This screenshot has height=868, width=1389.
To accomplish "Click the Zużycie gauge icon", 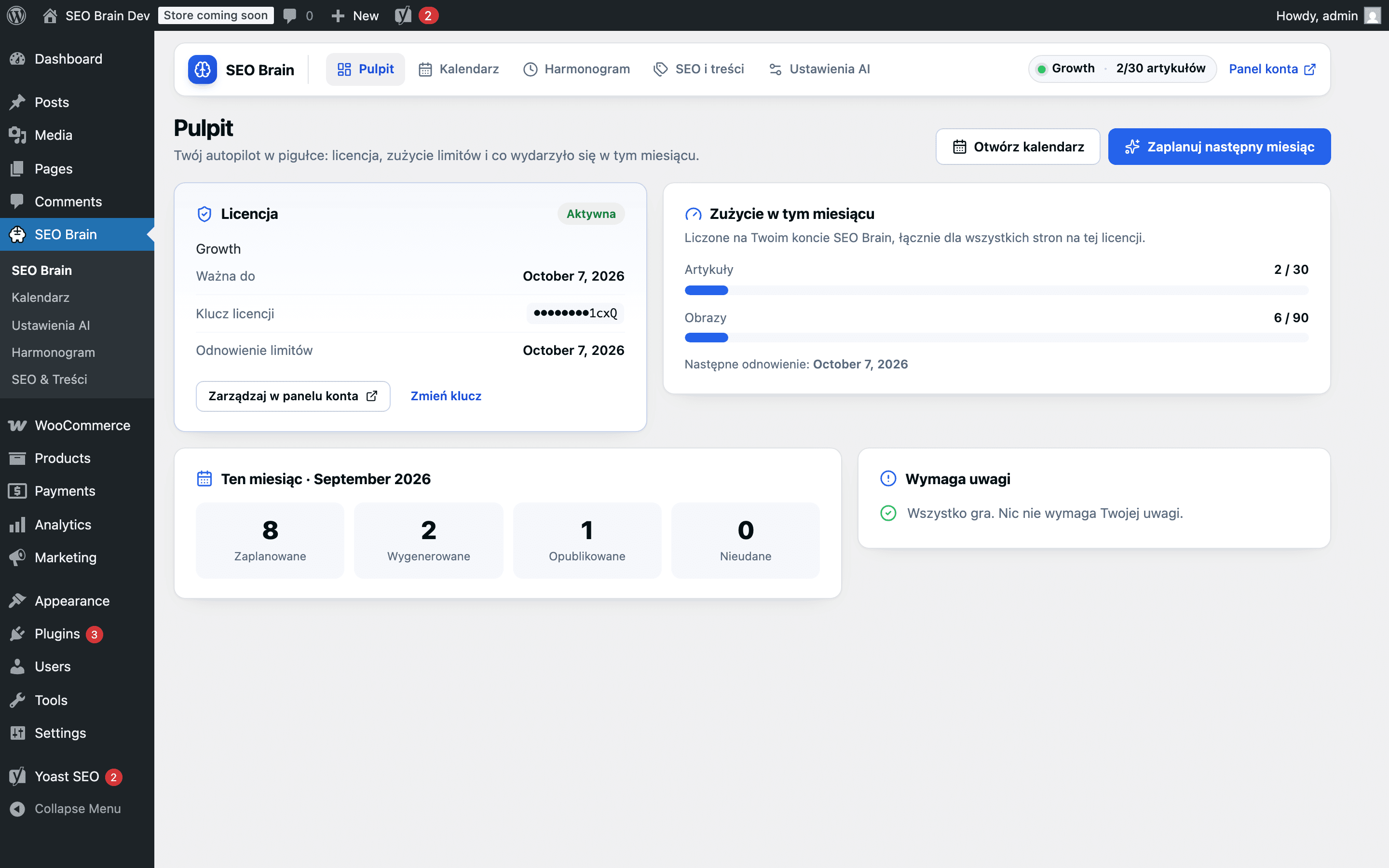I will pos(694,214).
